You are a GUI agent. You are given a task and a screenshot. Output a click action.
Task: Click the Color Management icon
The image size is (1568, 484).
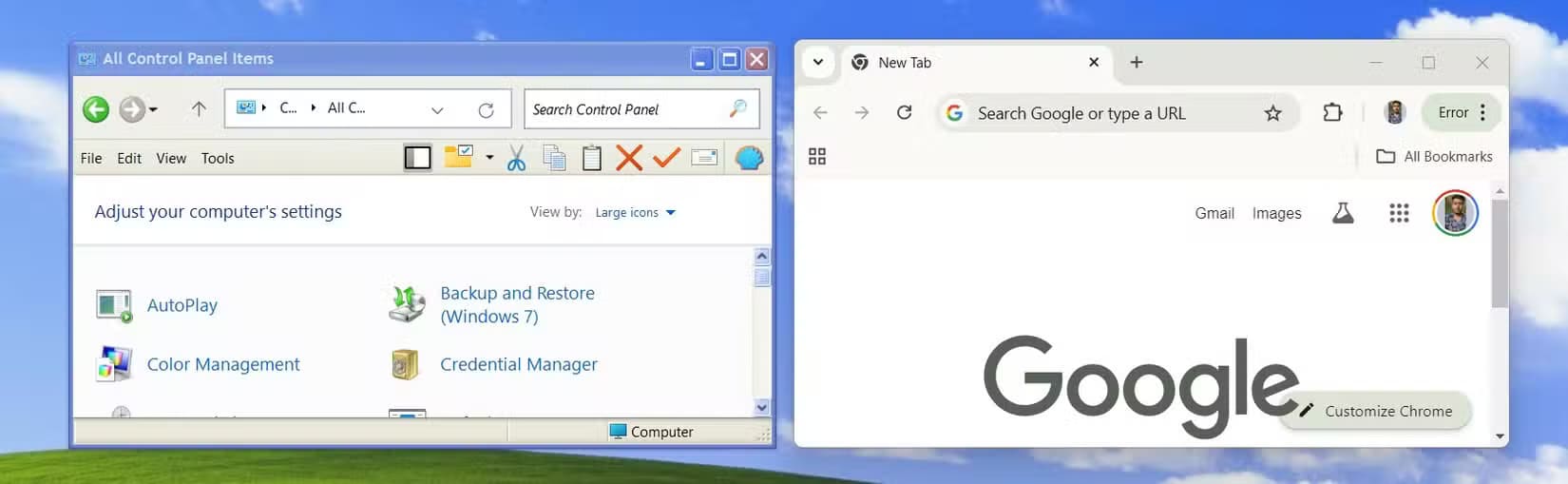(x=114, y=364)
